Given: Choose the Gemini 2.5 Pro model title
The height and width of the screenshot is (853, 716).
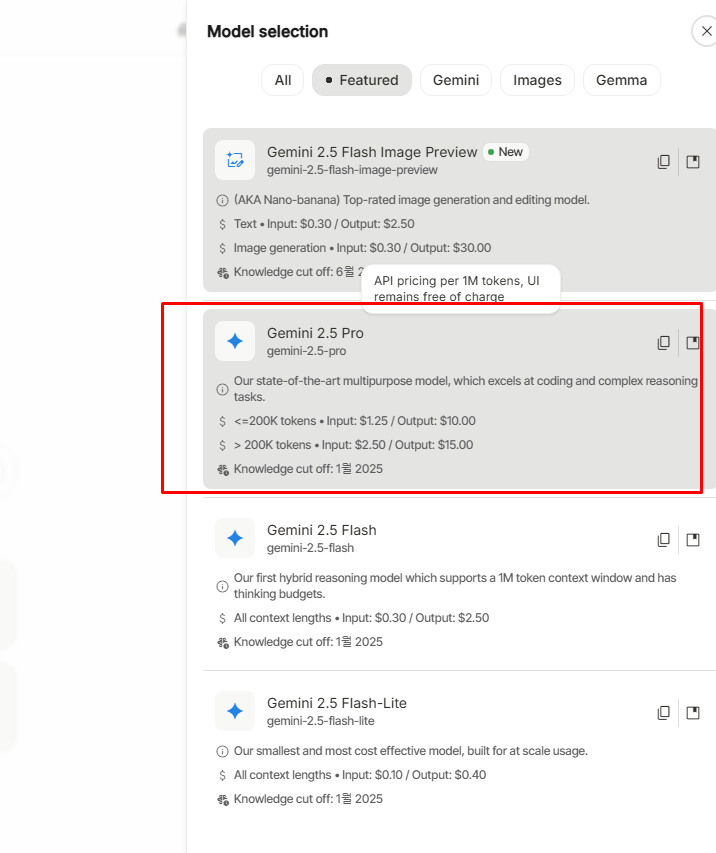Looking at the screenshot, I should click(x=315, y=333).
